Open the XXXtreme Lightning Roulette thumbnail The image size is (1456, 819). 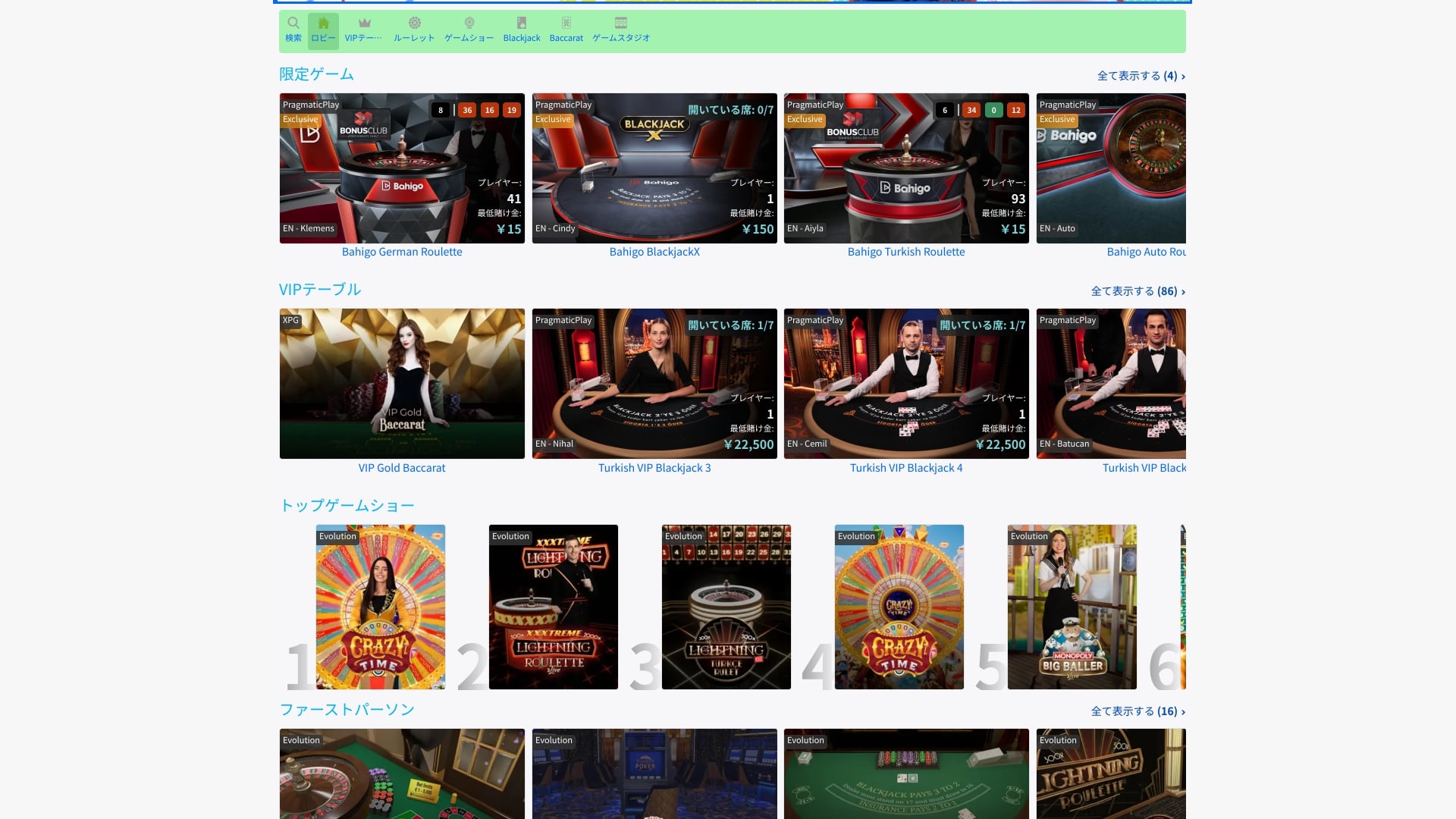click(553, 606)
